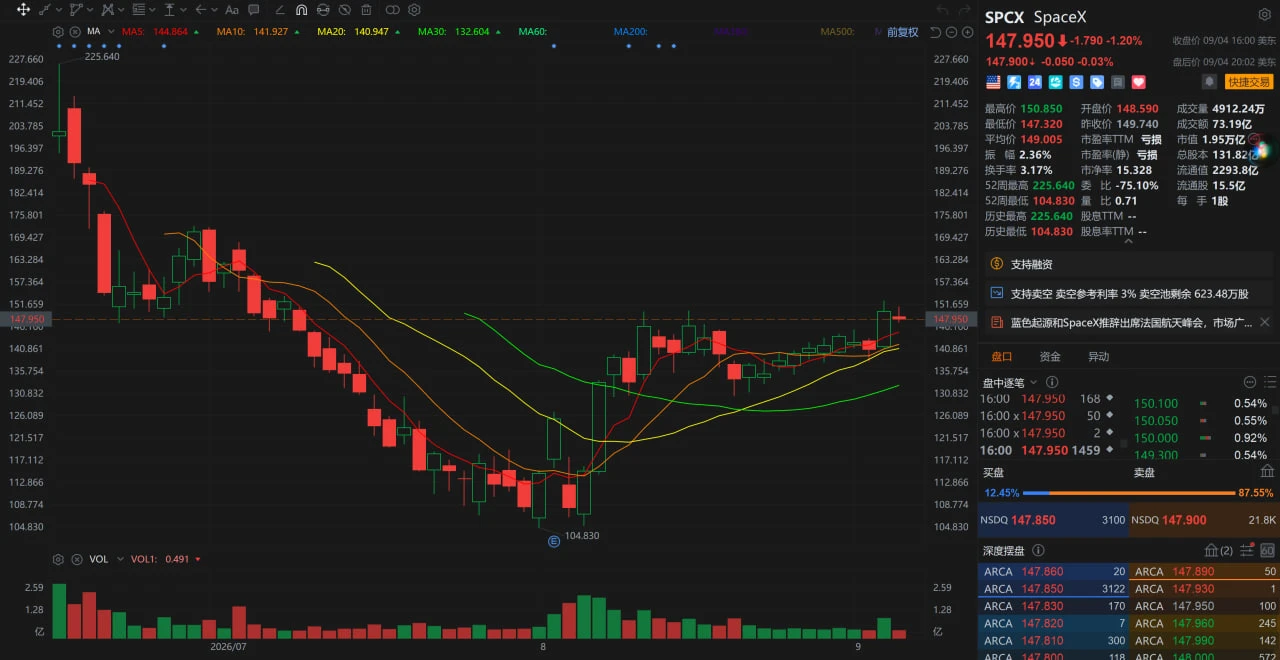Toggle the lock drawings icon

point(323,10)
